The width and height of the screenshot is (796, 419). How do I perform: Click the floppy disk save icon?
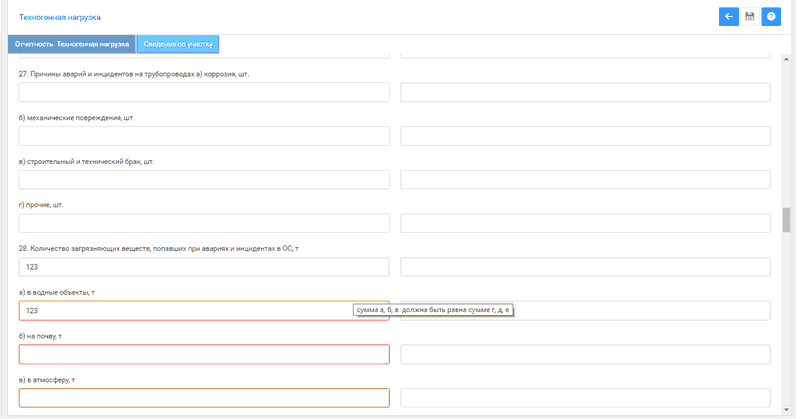click(750, 16)
